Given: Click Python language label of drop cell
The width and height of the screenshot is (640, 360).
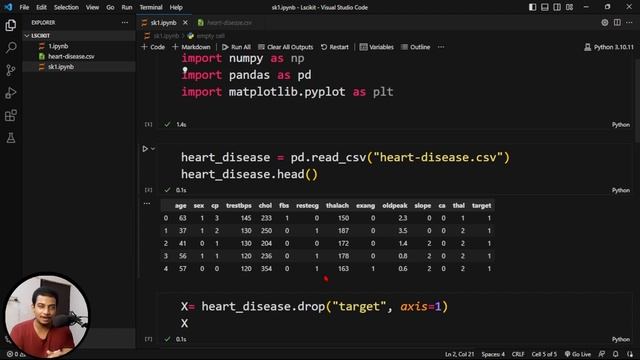Looking at the screenshot, I should coord(621,339).
